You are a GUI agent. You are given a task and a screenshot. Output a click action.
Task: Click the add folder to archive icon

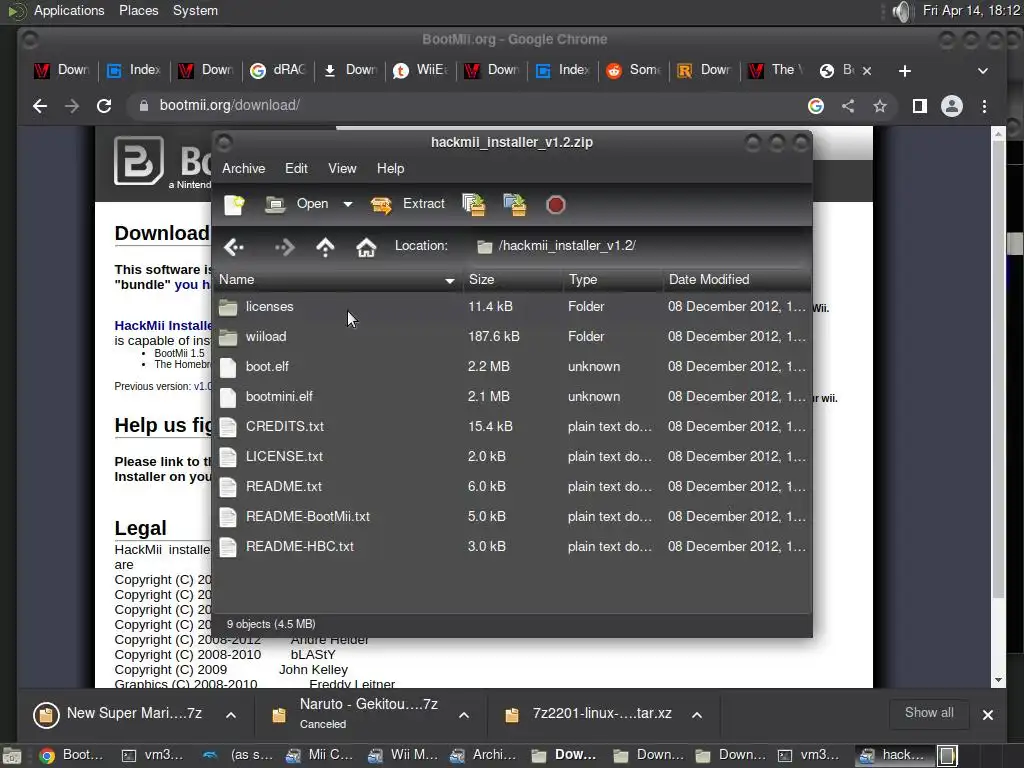[x=515, y=204]
